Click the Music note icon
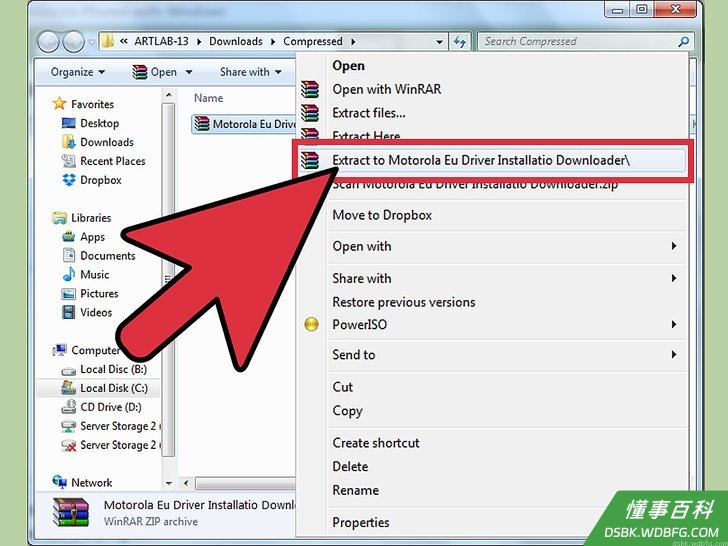 click(x=69, y=274)
